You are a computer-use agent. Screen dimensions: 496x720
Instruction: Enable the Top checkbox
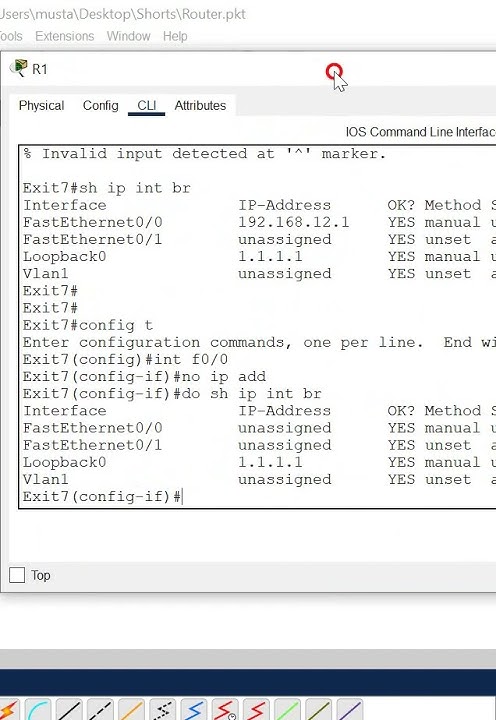pyautogui.click(x=17, y=575)
